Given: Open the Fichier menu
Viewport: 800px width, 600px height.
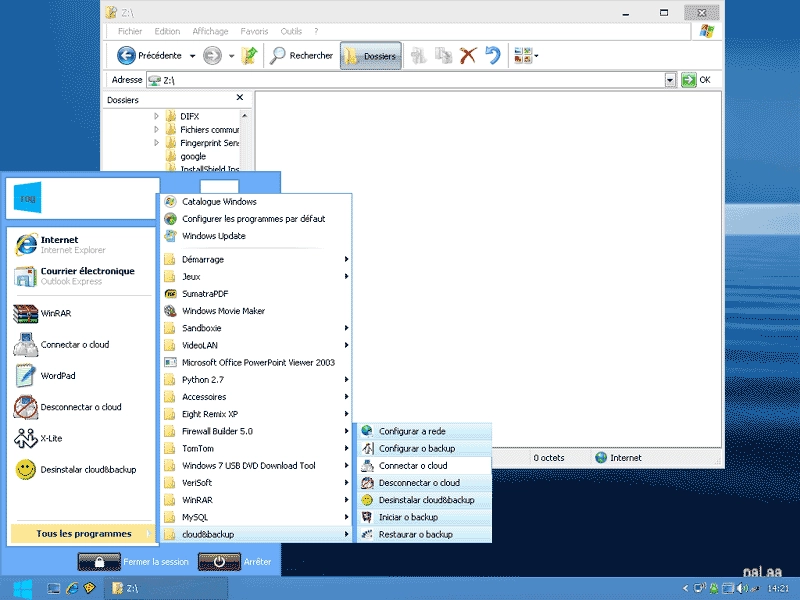Looking at the screenshot, I should (130, 31).
